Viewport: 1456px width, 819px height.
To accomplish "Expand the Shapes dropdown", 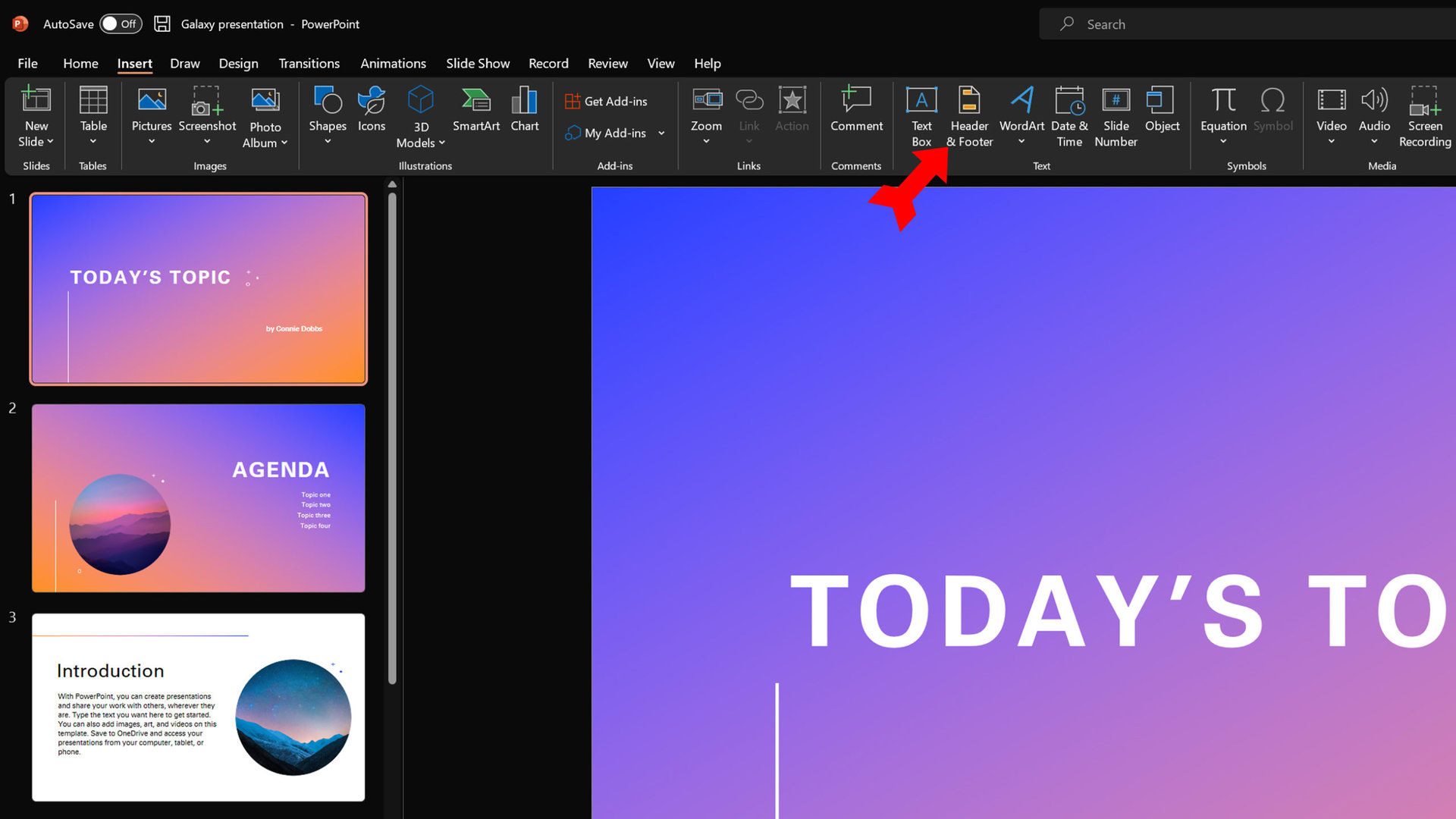I will click(x=328, y=141).
